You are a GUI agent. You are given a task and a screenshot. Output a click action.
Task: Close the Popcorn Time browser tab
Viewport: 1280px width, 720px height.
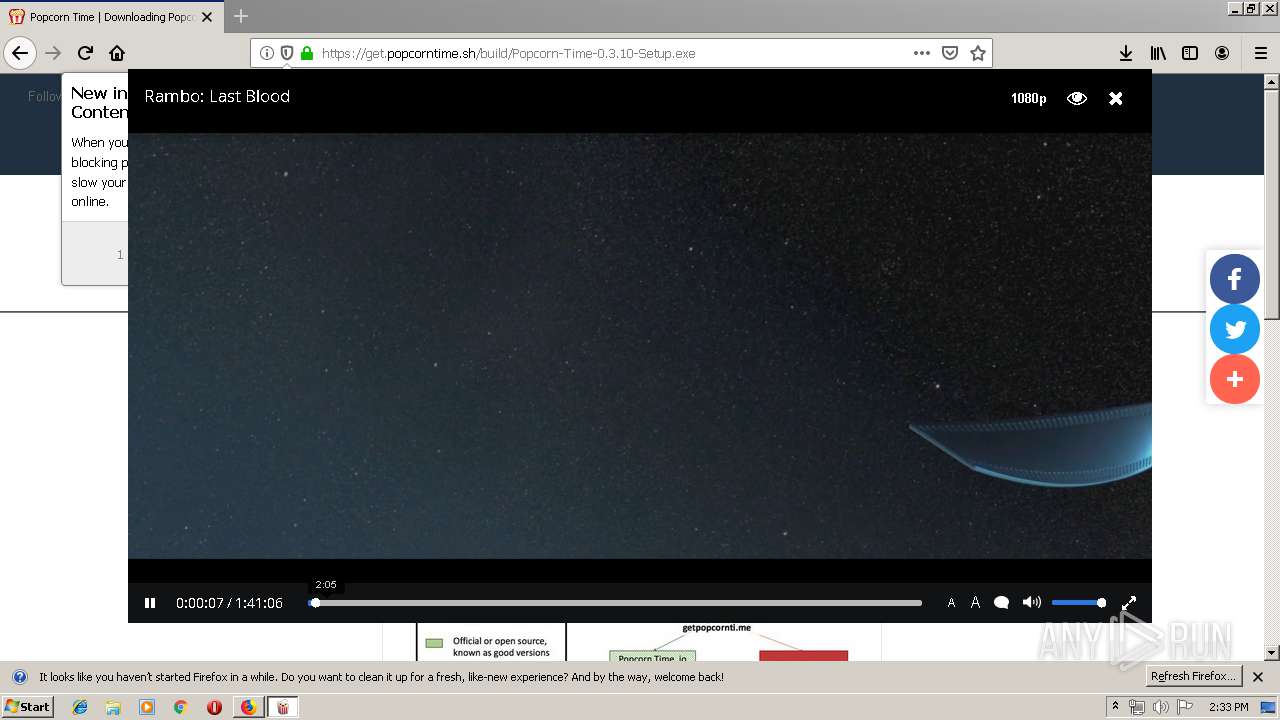(207, 17)
